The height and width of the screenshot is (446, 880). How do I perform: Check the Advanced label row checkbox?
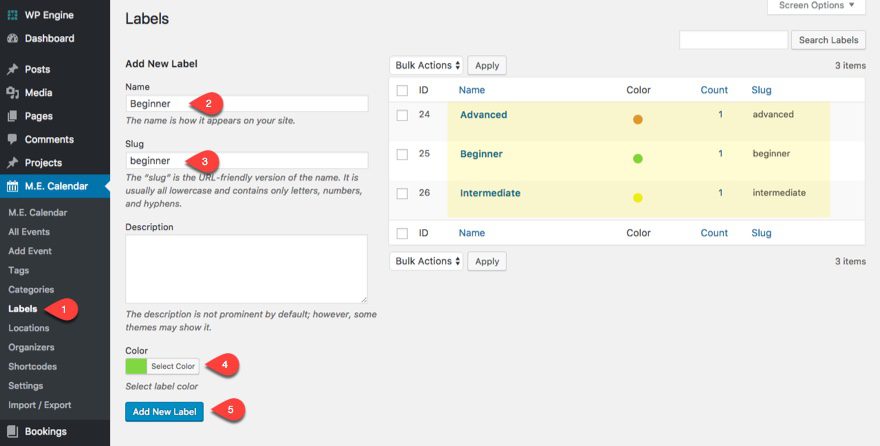coord(402,115)
